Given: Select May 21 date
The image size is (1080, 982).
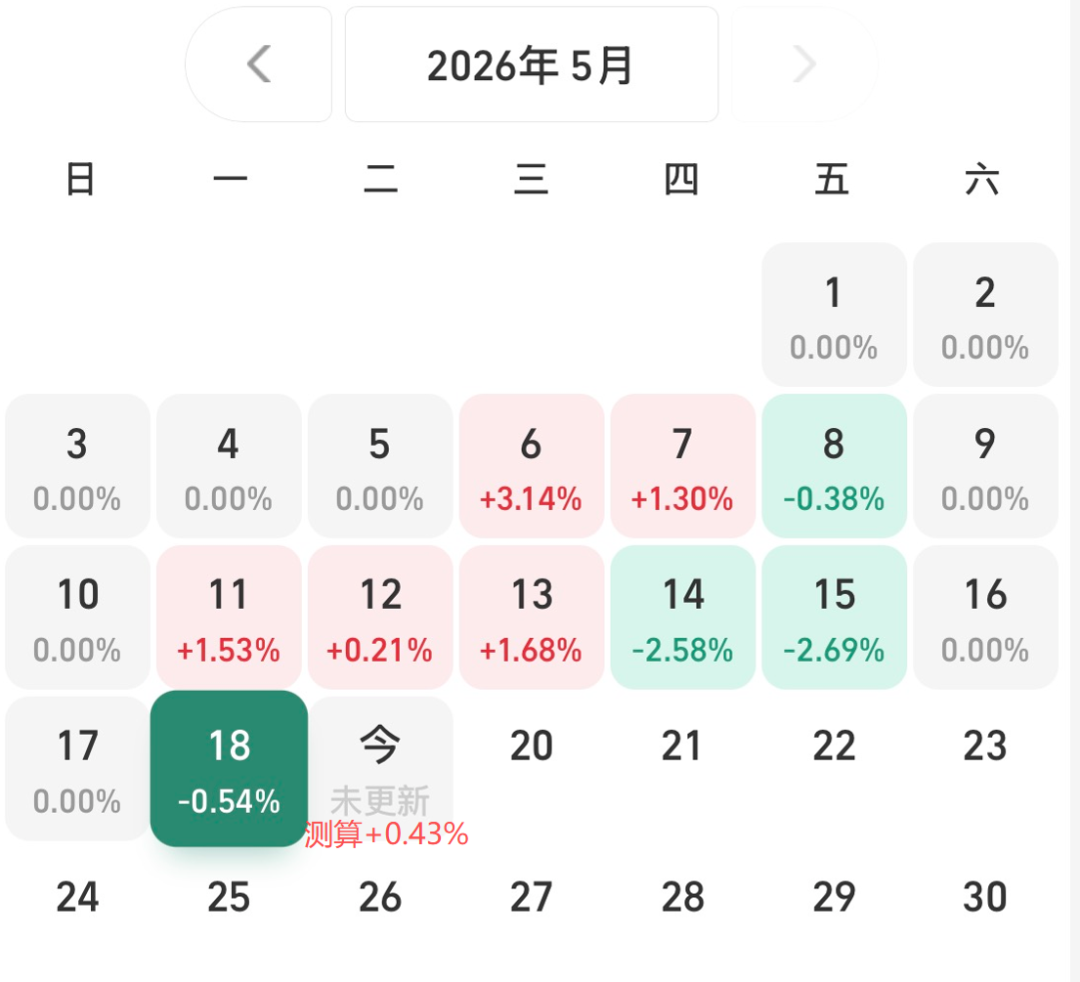Looking at the screenshot, I should click(682, 746).
